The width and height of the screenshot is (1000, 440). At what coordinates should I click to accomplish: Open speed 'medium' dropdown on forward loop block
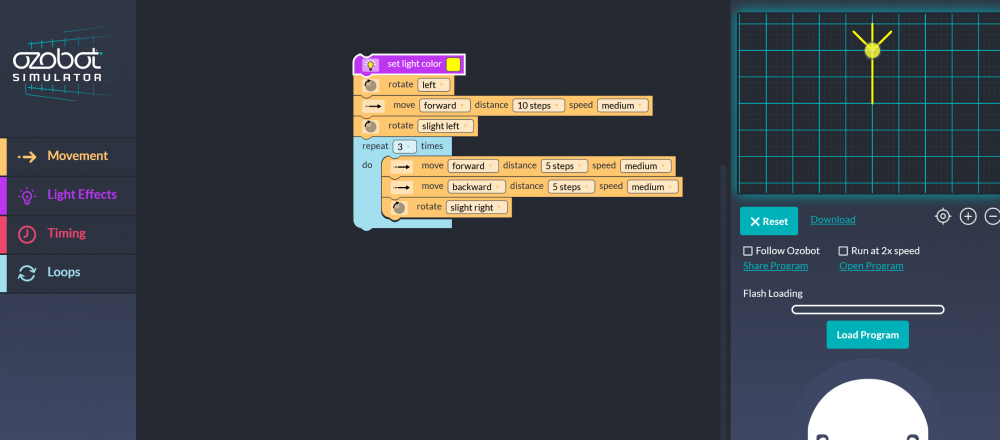coord(645,166)
